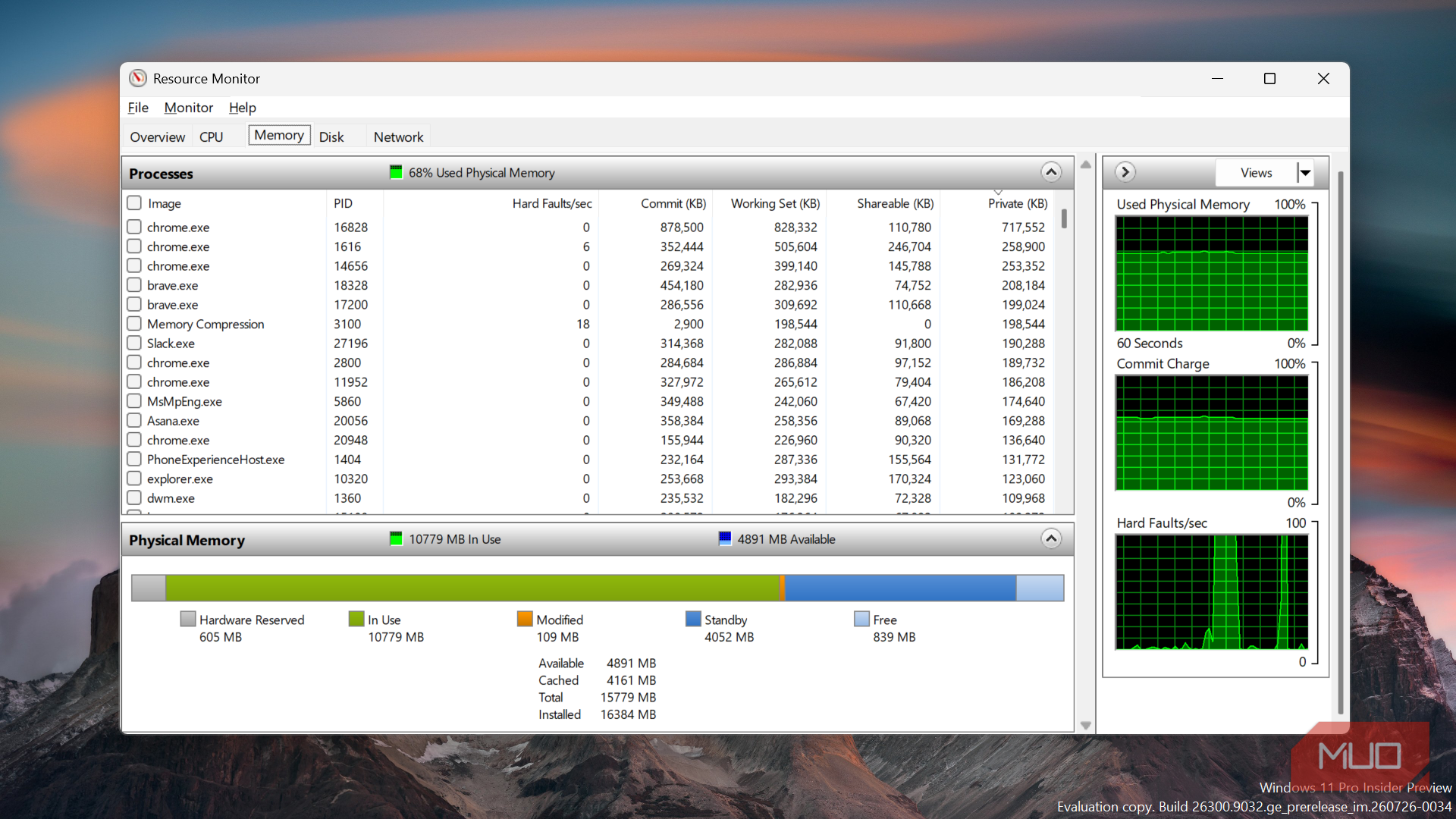Click the blue Available memory indicator square
The width and height of the screenshot is (1456, 819).
(x=725, y=538)
